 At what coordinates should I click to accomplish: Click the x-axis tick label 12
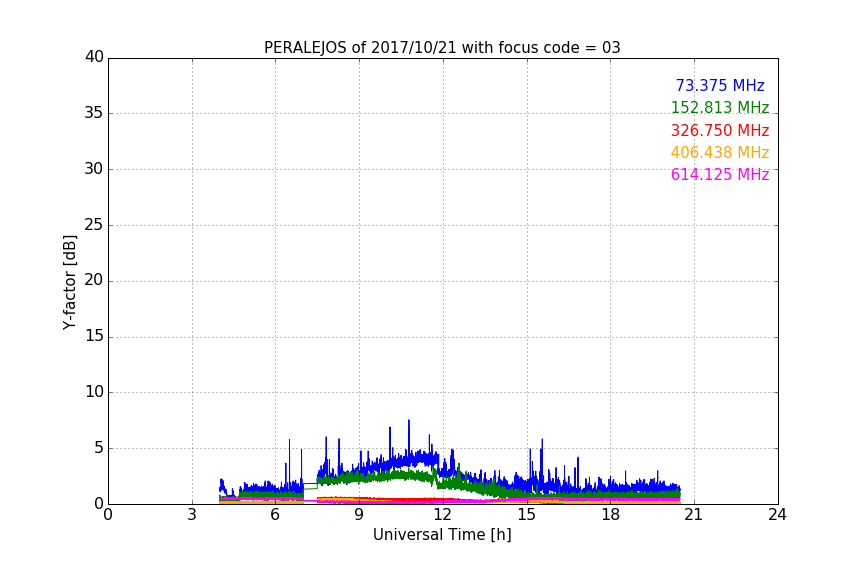pos(442,515)
